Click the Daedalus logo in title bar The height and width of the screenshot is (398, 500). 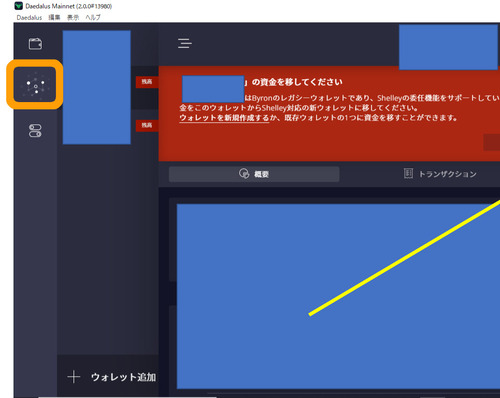pos(19,6)
